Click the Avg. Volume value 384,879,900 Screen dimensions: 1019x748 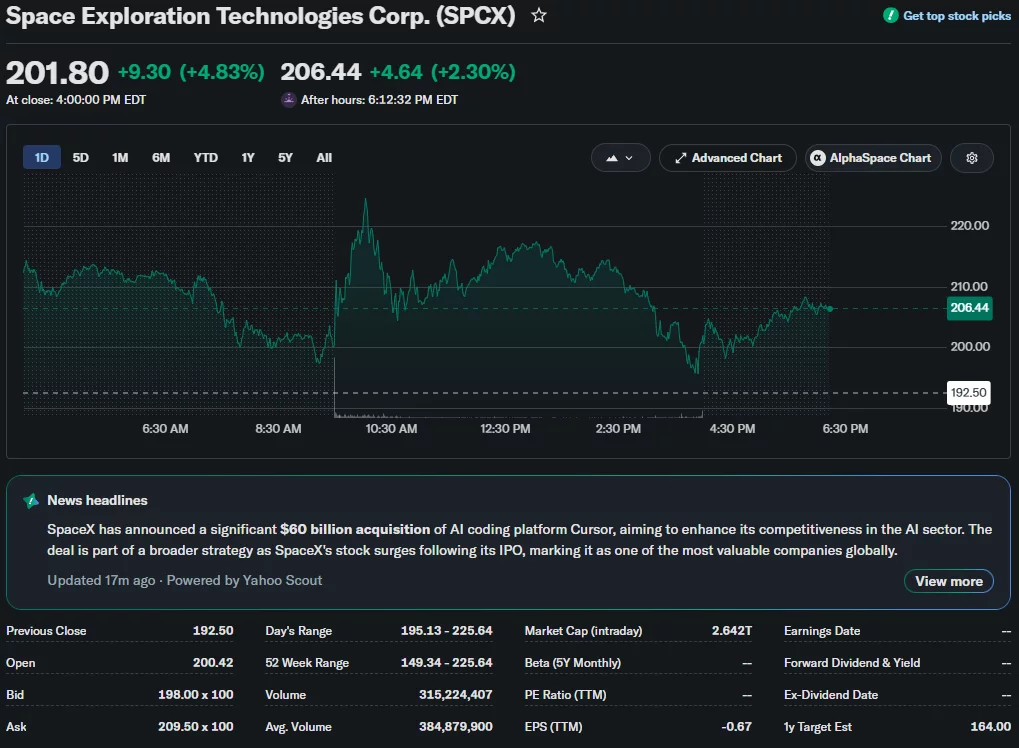(456, 726)
